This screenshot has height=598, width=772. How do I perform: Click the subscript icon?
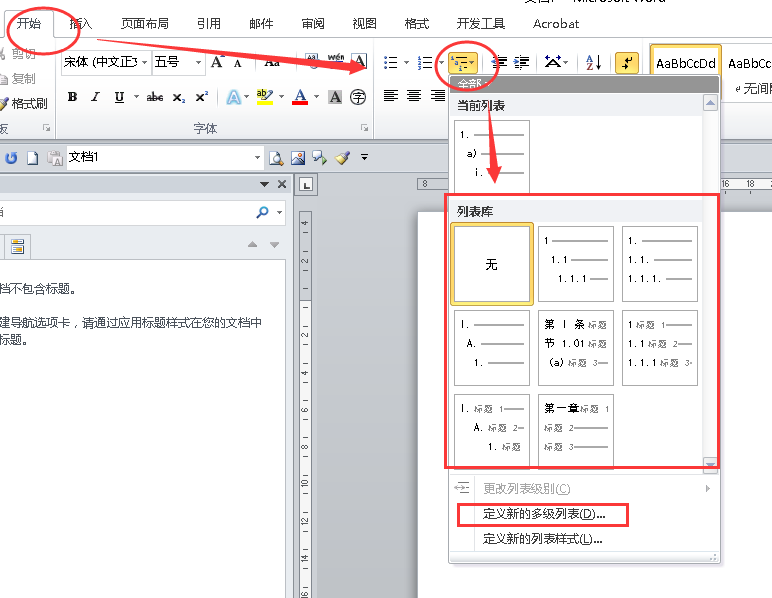(178, 97)
